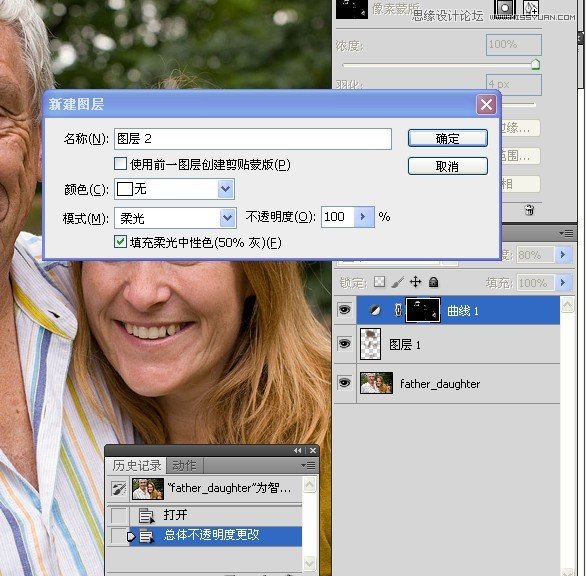This screenshot has height=576, width=586.
Task: Click the Masks panel density slider handle
Action: pos(536,64)
